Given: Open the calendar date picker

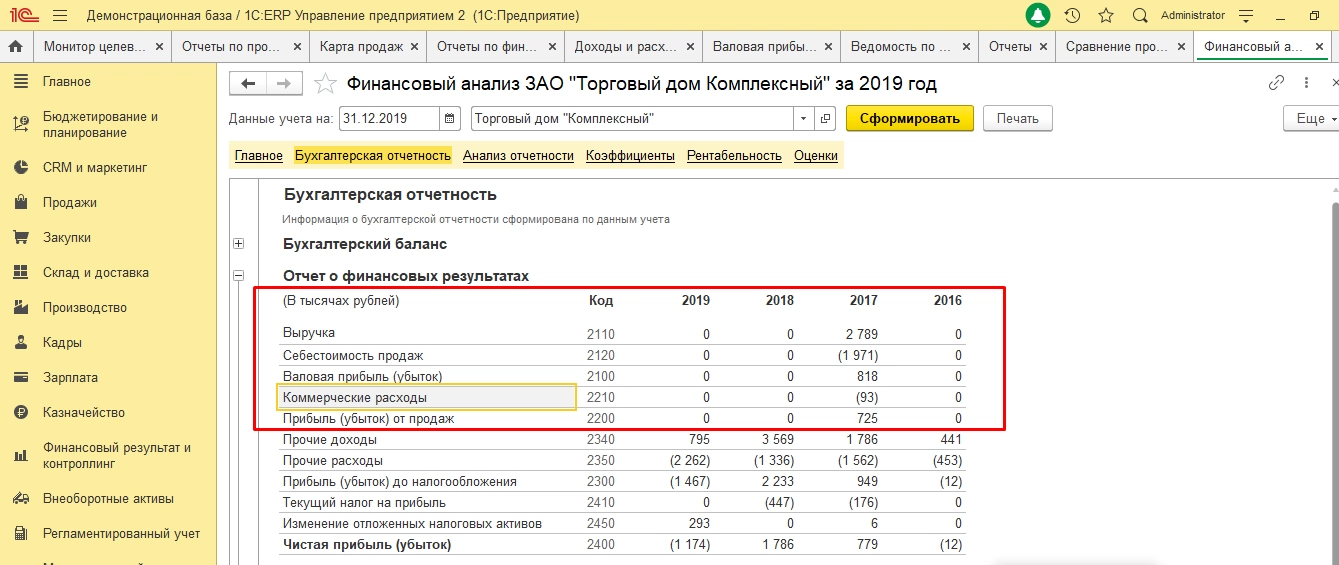Looking at the screenshot, I should click(x=450, y=118).
